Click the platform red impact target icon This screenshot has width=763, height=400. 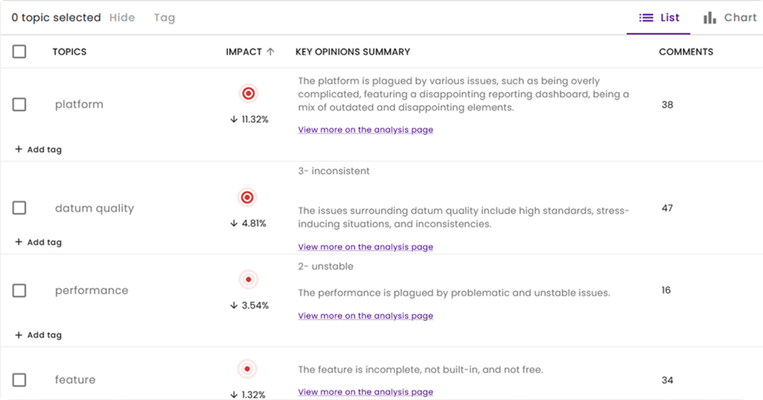(248, 93)
